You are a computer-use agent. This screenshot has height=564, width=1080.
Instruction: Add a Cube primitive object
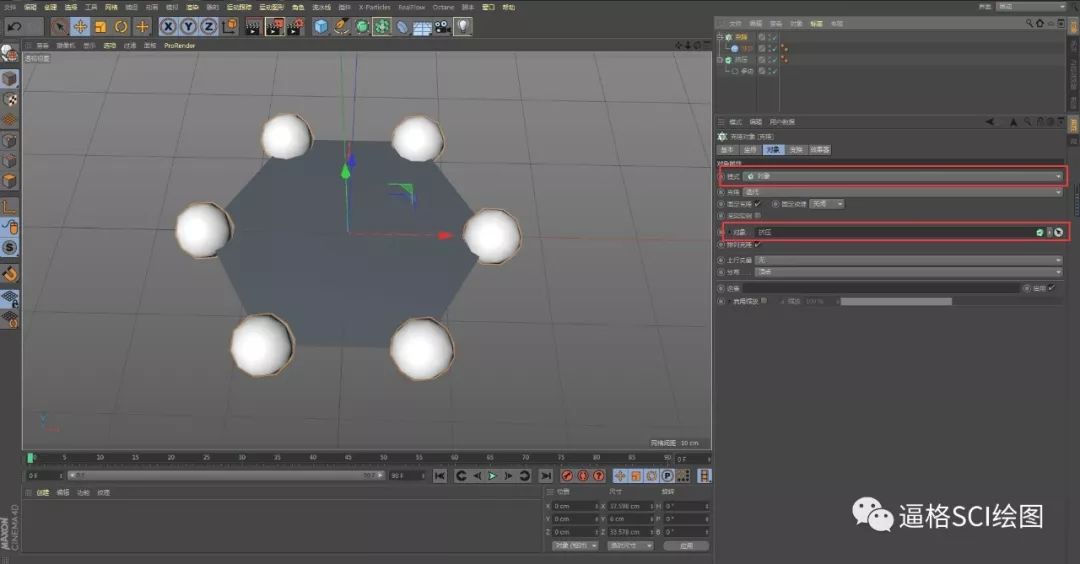click(x=321, y=27)
